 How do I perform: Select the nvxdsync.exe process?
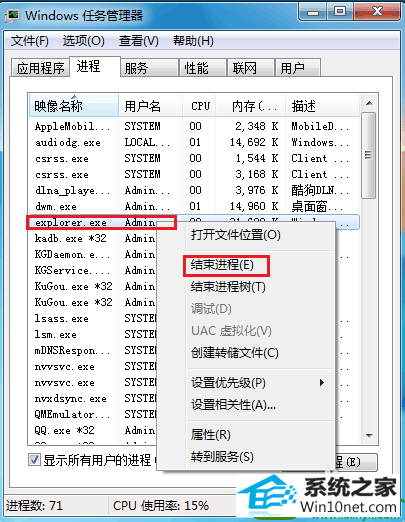click(x=71, y=398)
